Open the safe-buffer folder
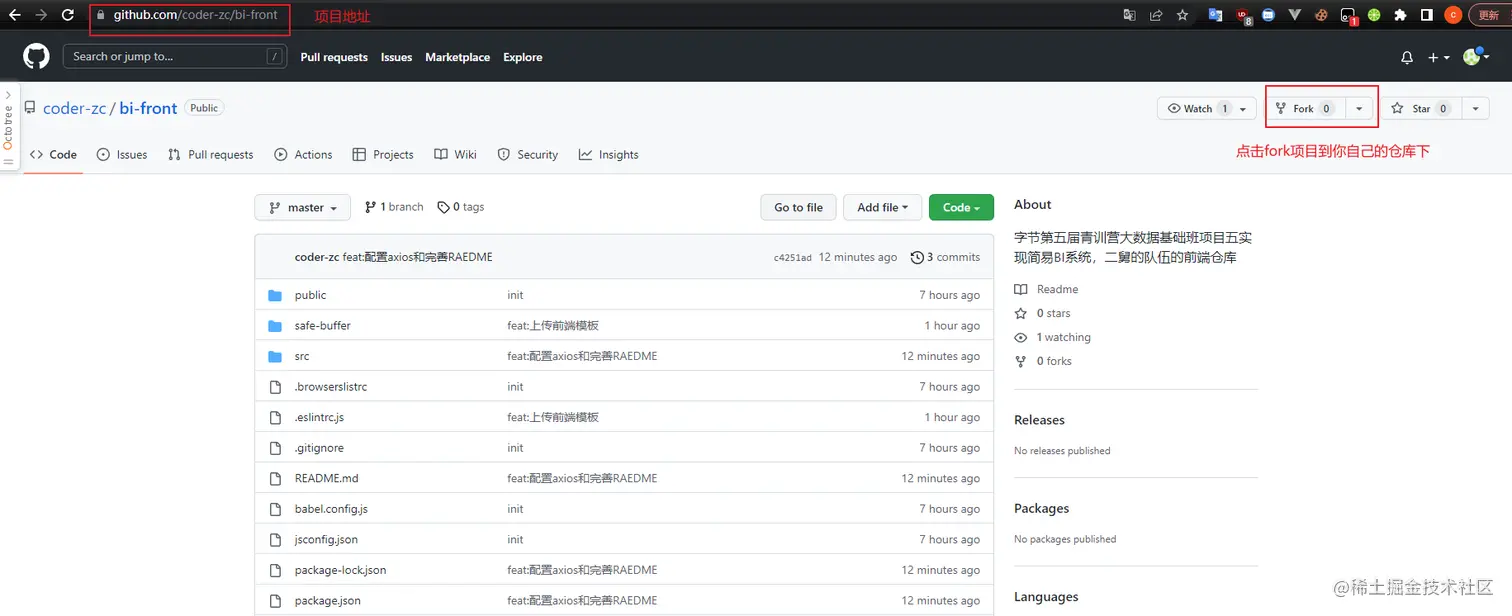Screen dimensions: 1512x616 pos(322,326)
